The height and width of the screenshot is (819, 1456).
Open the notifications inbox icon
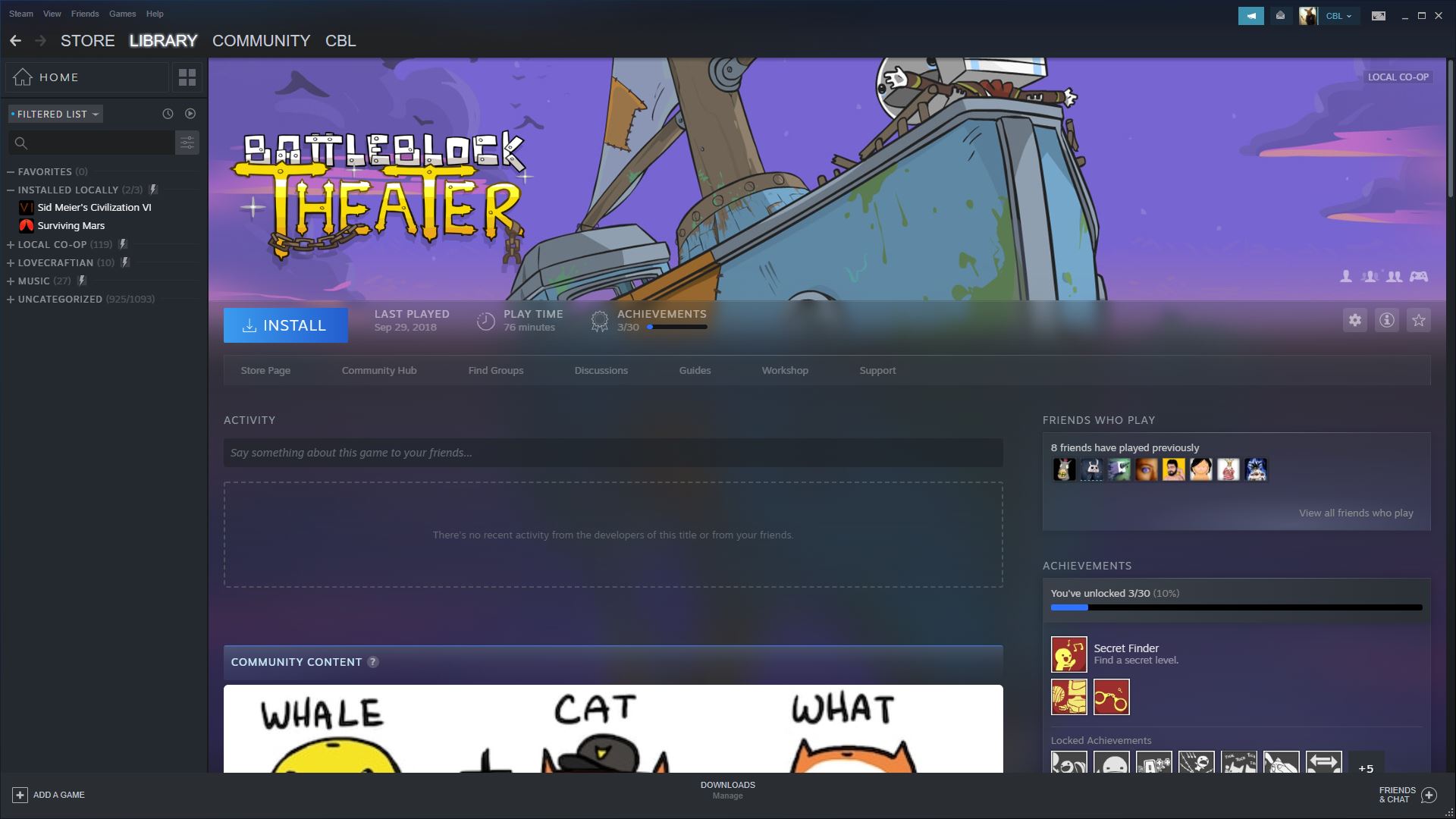[1281, 15]
